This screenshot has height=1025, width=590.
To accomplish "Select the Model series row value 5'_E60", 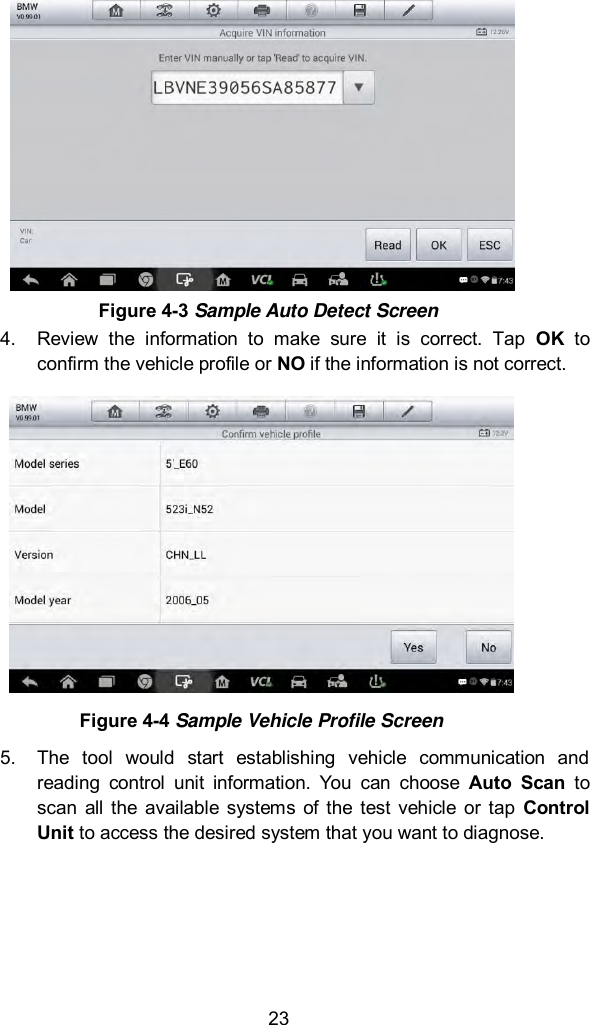I will pyautogui.click(x=182, y=463).
